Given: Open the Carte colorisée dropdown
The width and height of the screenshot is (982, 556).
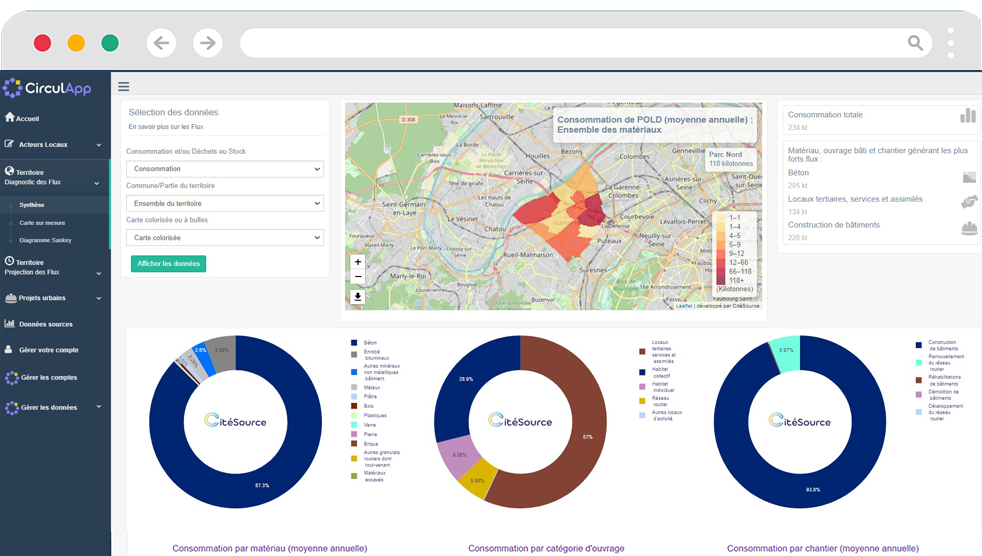Looking at the screenshot, I should [x=225, y=238].
